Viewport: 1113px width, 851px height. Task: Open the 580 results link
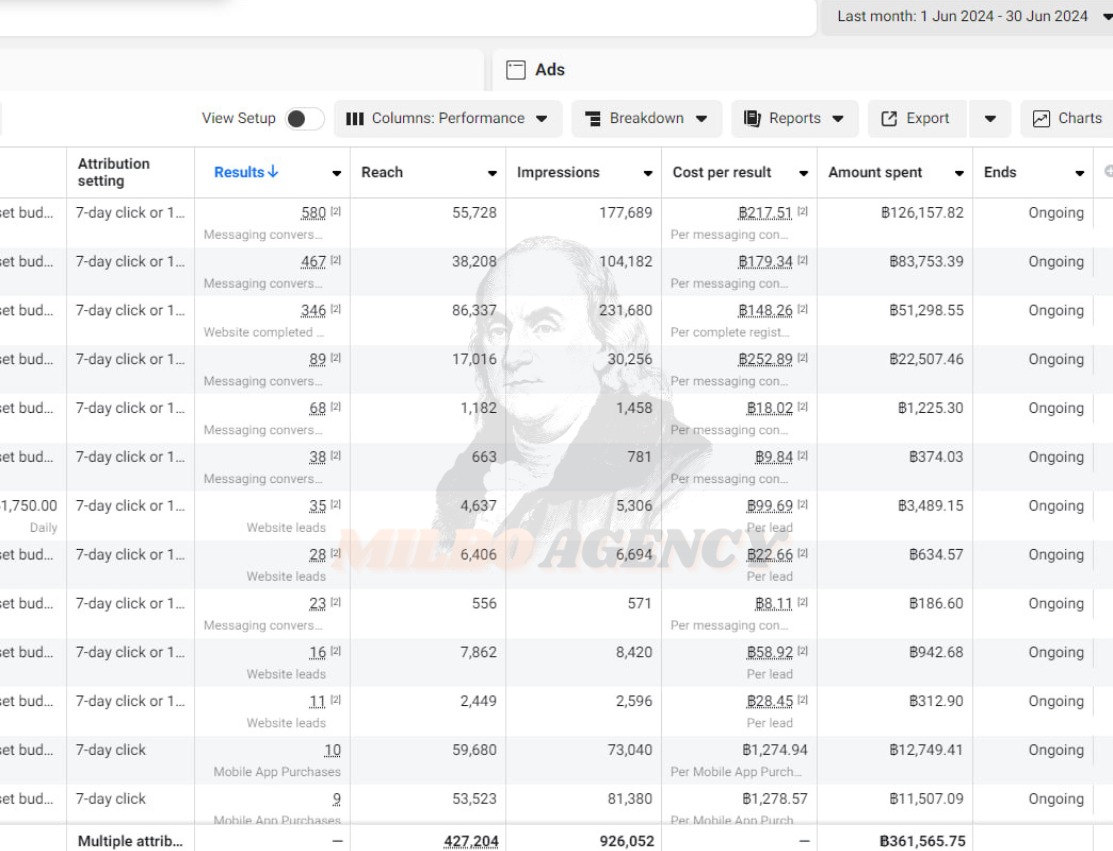[x=313, y=213]
